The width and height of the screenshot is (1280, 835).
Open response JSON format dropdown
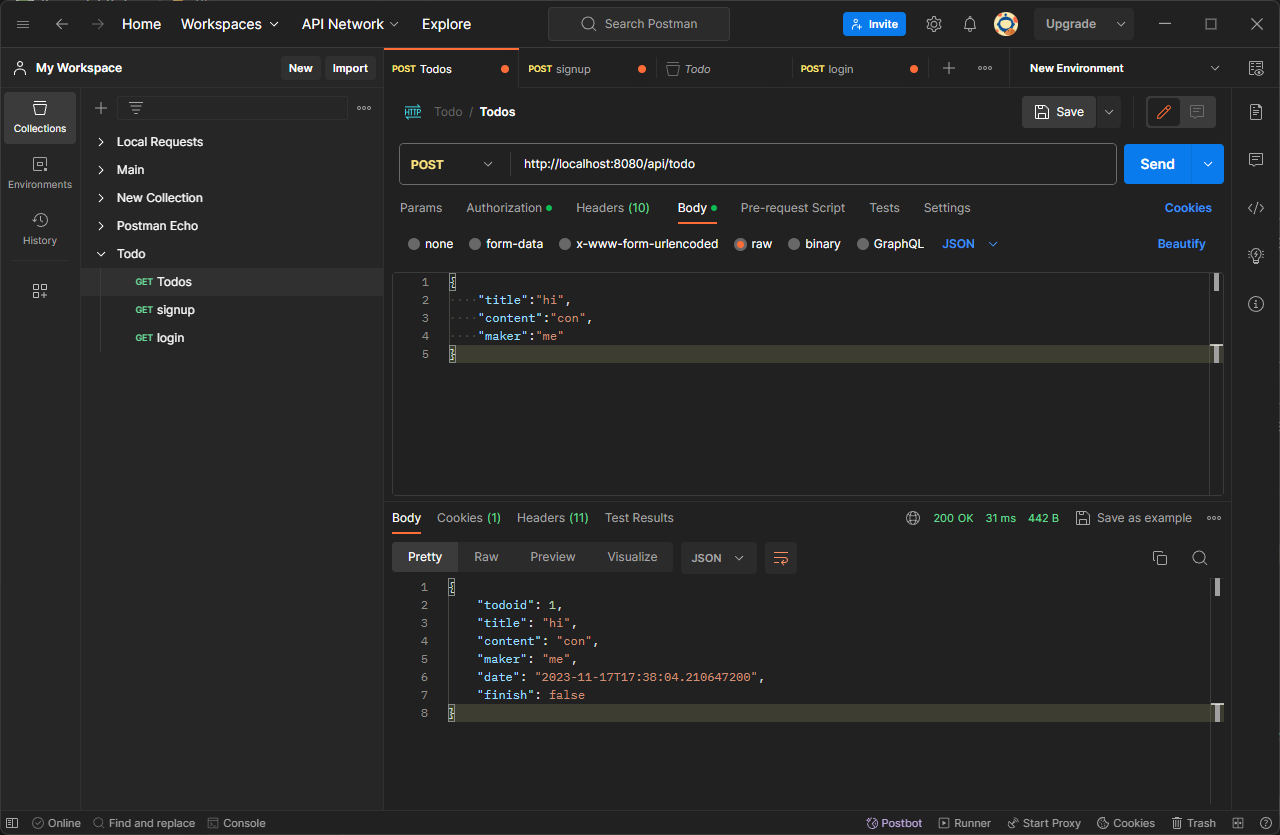tap(719, 558)
